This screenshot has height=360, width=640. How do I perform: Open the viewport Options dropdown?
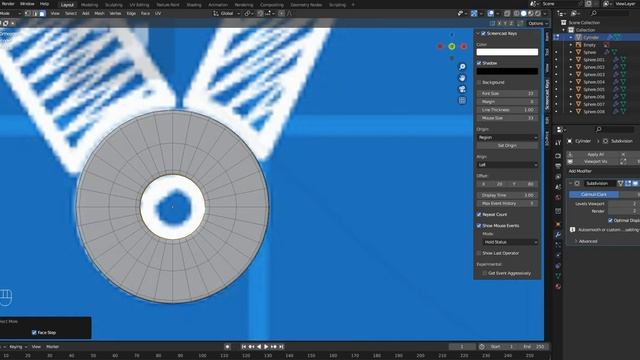click(538, 23)
